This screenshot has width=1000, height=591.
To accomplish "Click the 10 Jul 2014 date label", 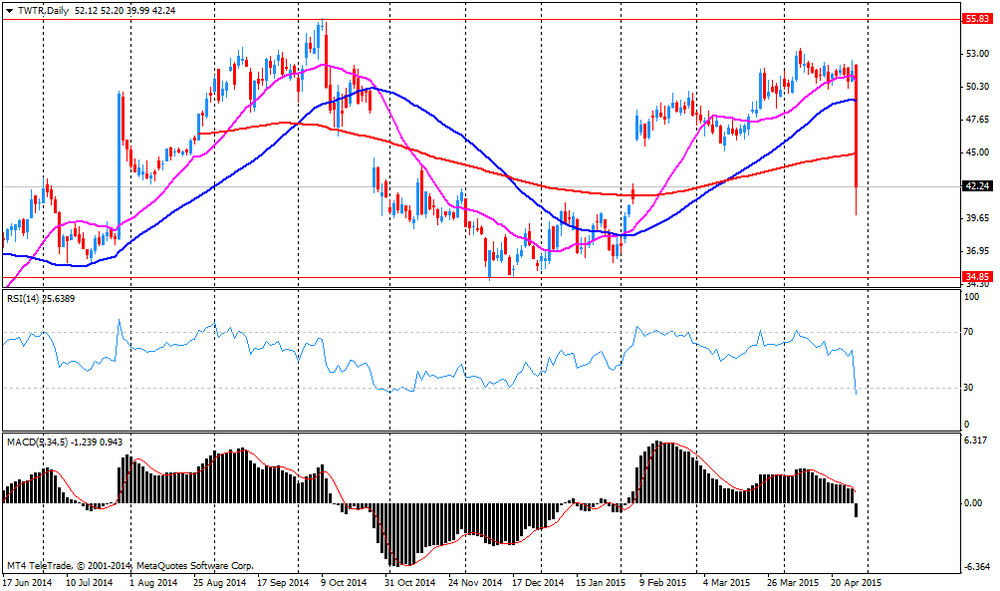I will [89, 583].
